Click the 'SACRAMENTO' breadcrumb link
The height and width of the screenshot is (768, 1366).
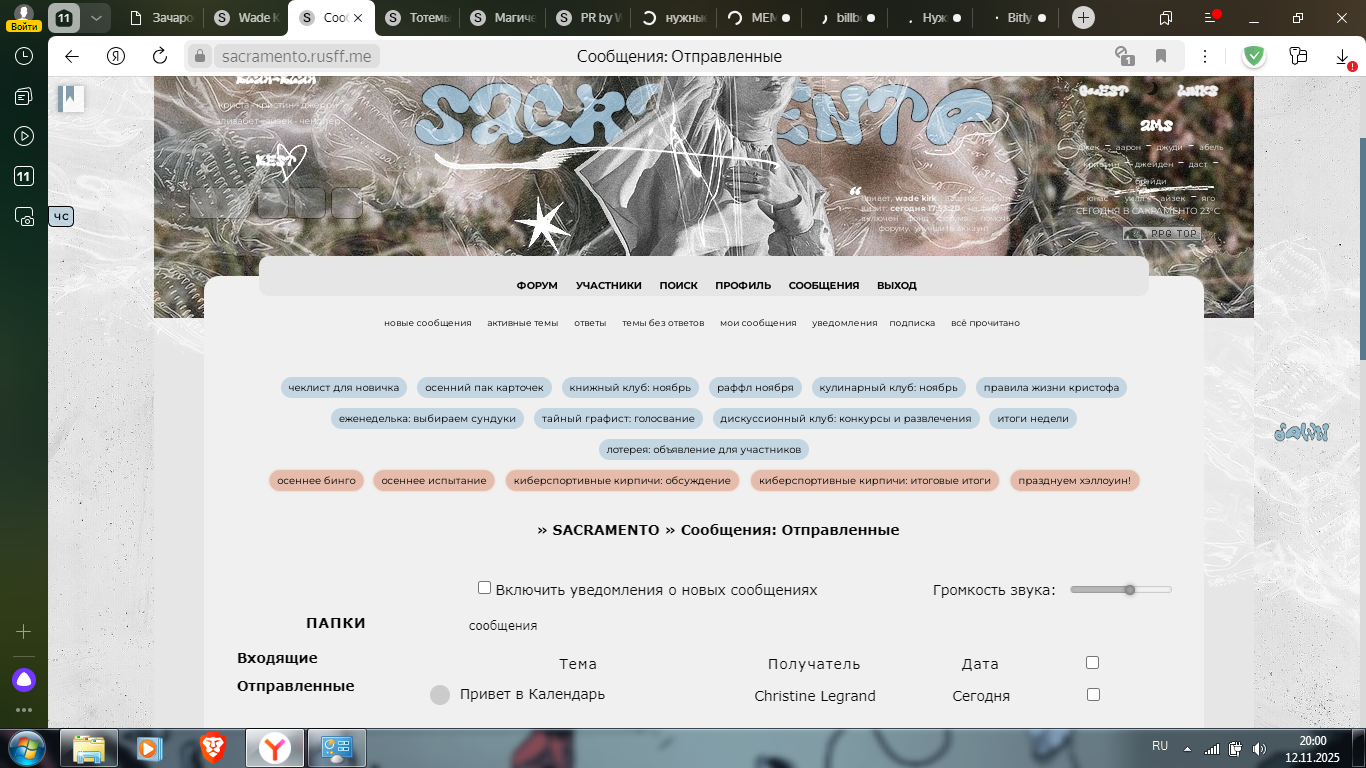point(606,530)
